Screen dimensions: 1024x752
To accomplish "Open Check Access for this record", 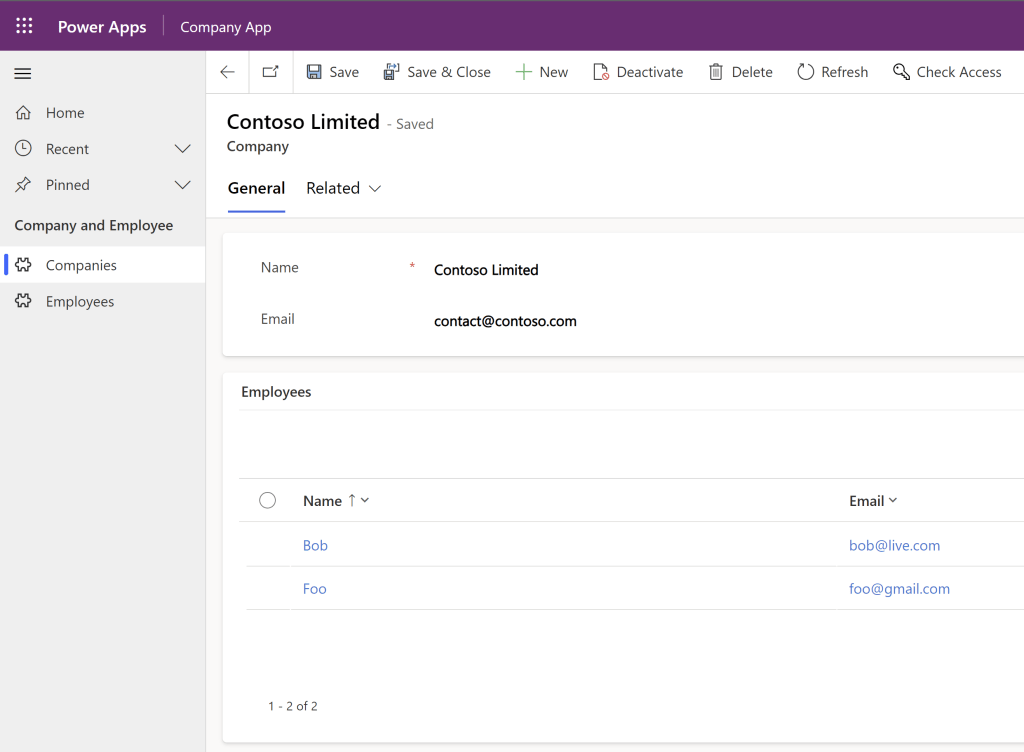I will (946, 72).
